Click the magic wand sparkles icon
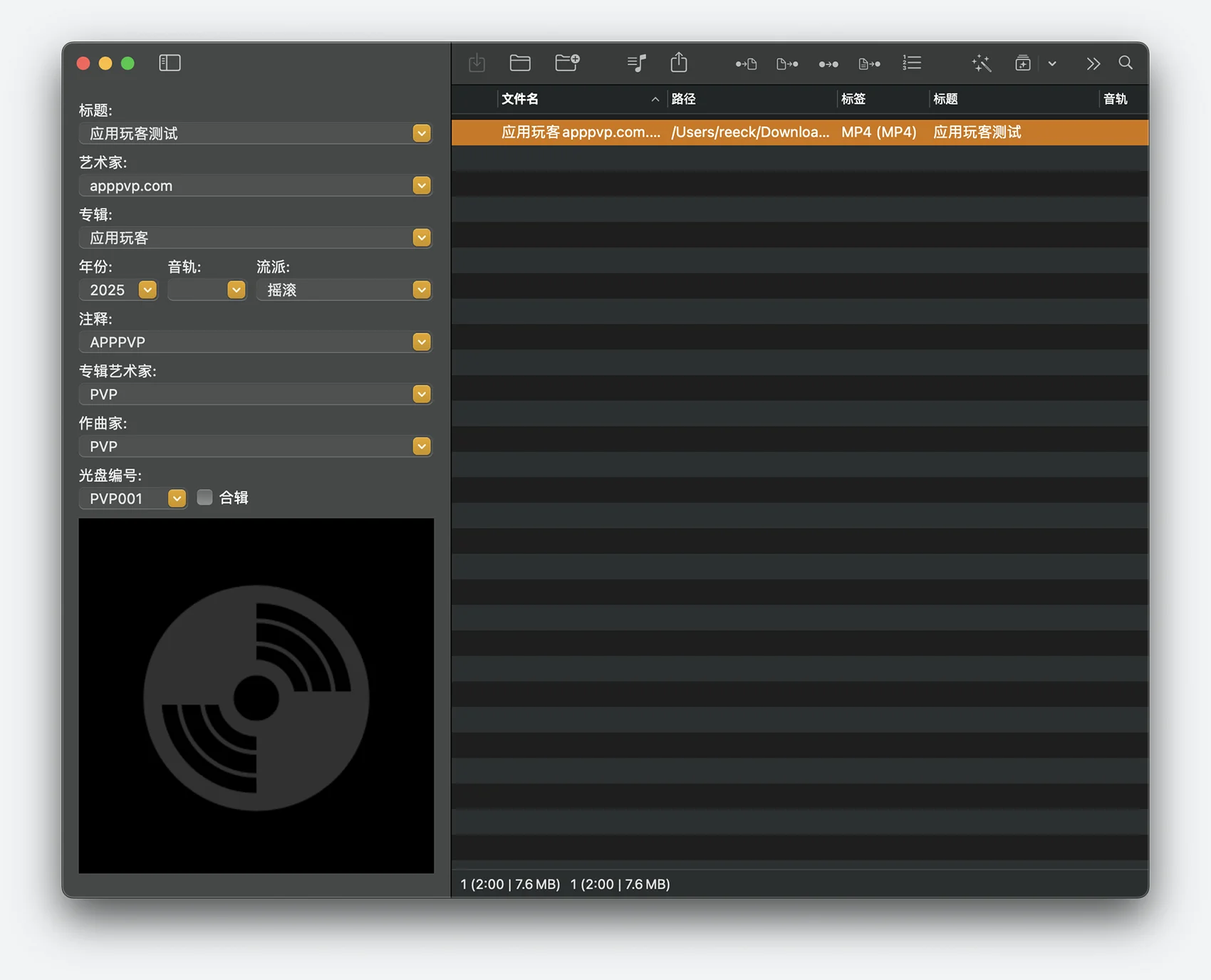The width and height of the screenshot is (1211, 980). pos(982,63)
